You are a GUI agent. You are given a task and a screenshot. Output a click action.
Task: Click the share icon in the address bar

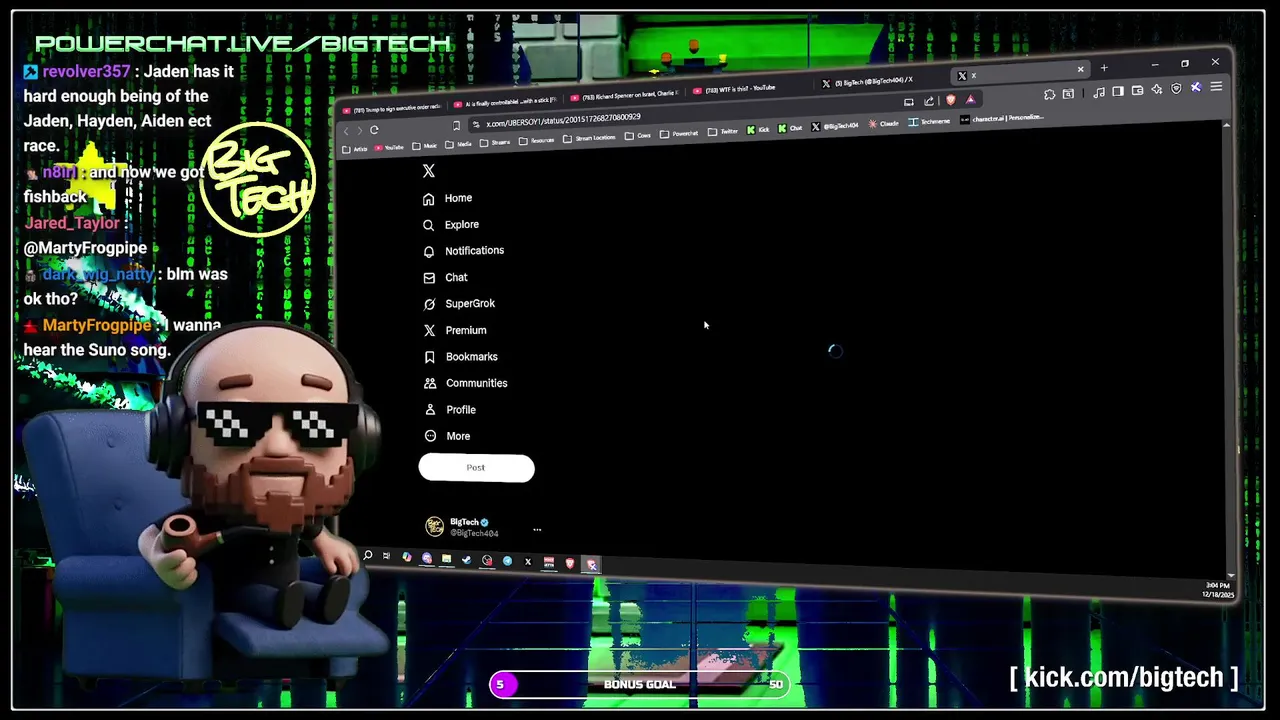(929, 101)
